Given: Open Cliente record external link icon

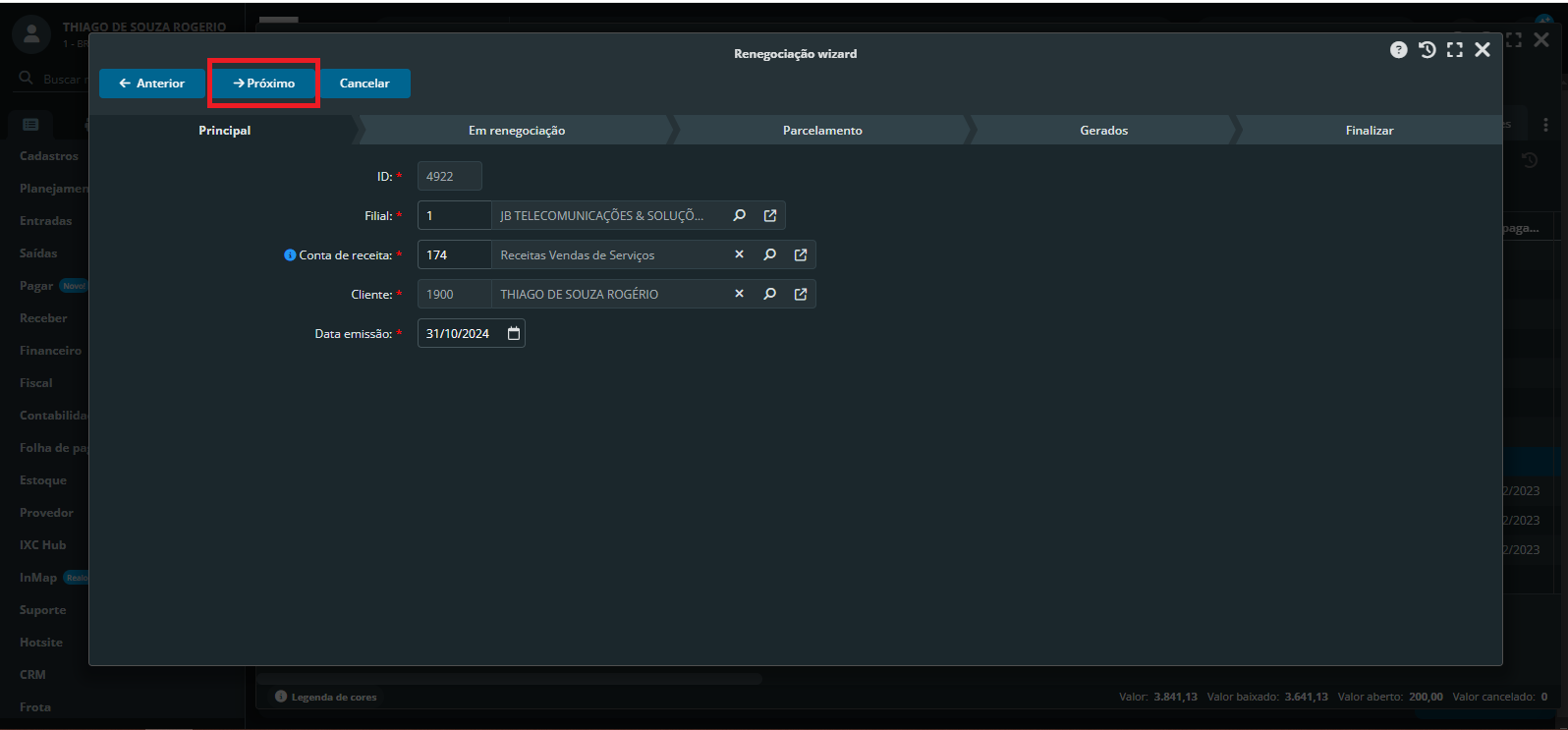Looking at the screenshot, I should point(801,294).
